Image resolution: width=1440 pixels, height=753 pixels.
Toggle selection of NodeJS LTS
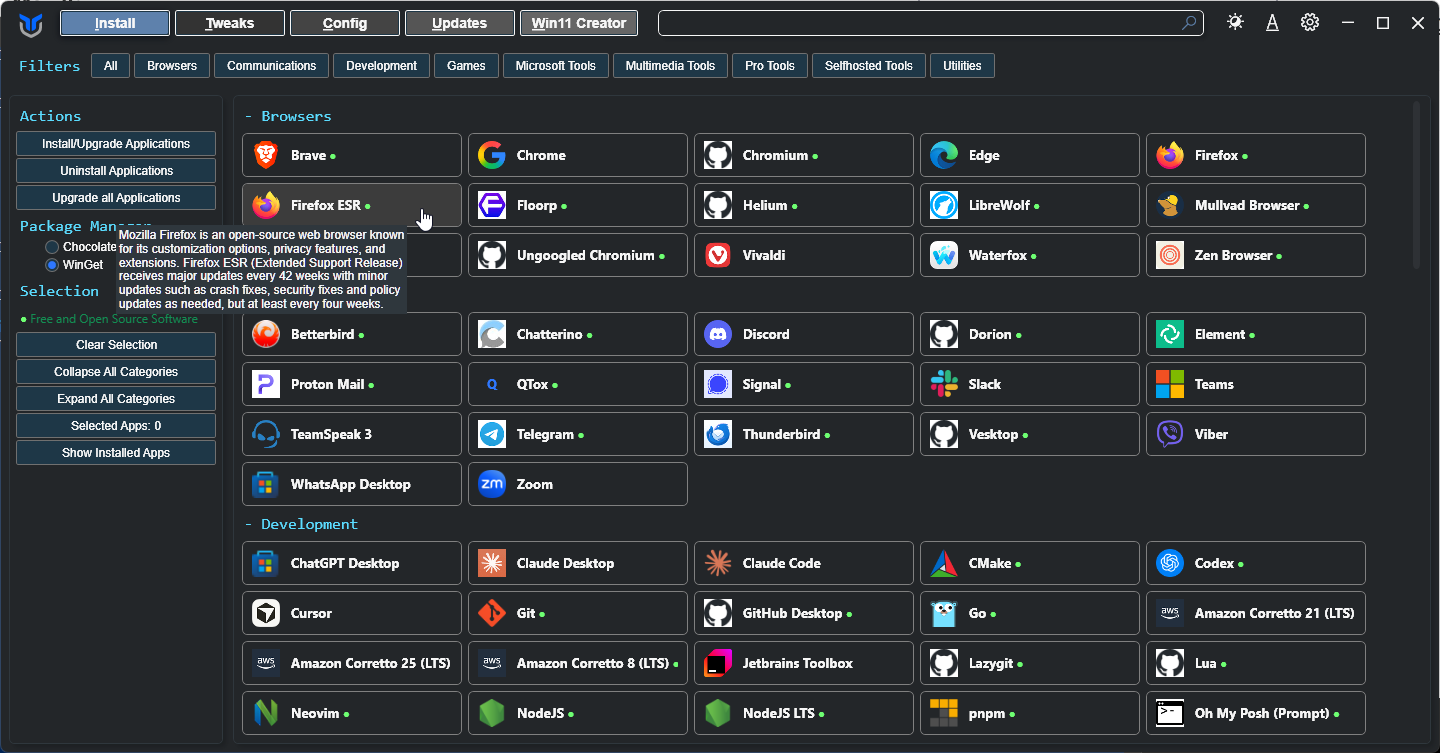pyautogui.click(x=804, y=713)
